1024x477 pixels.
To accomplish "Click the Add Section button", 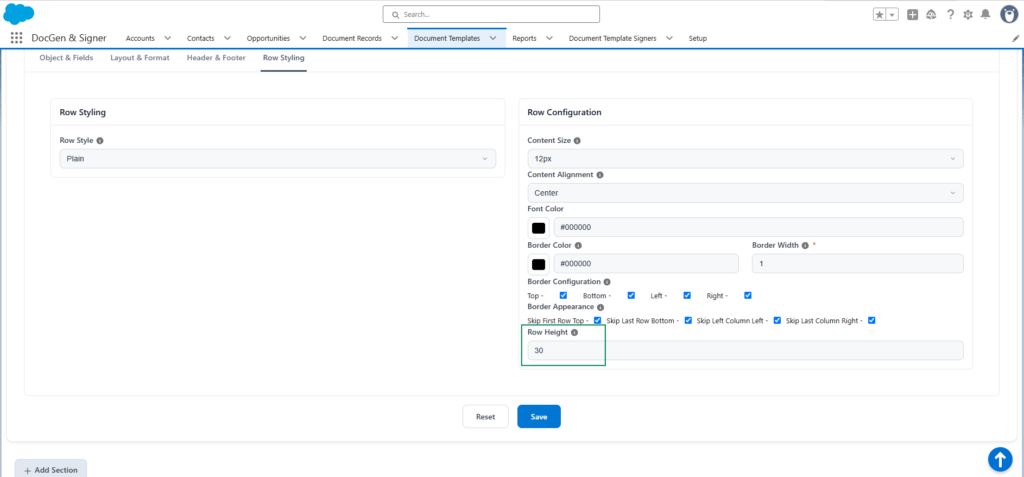I will pyautogui.click(x=50, y=469).
